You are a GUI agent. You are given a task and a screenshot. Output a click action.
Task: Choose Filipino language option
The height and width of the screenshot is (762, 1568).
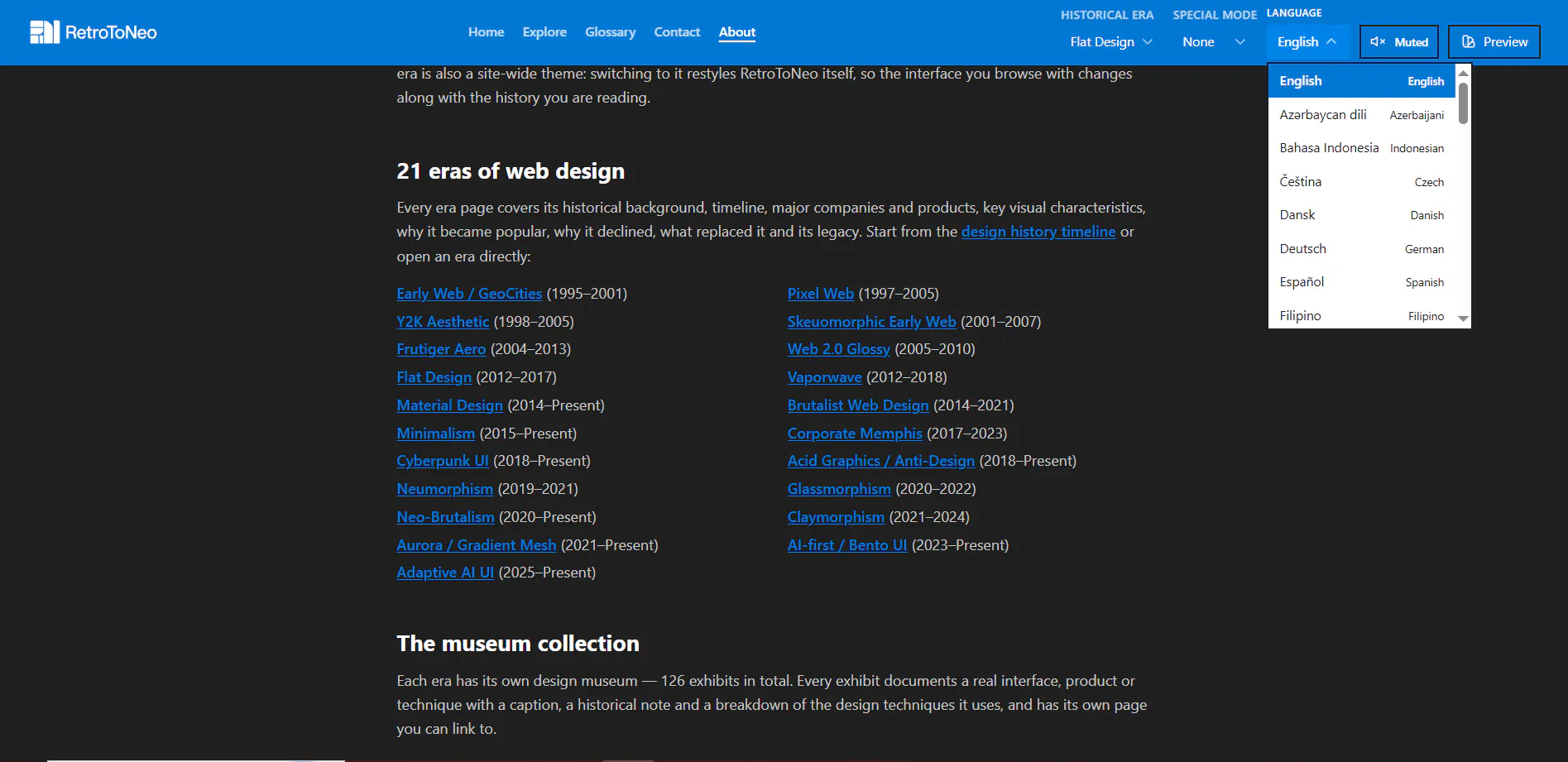coord(1362,315)
